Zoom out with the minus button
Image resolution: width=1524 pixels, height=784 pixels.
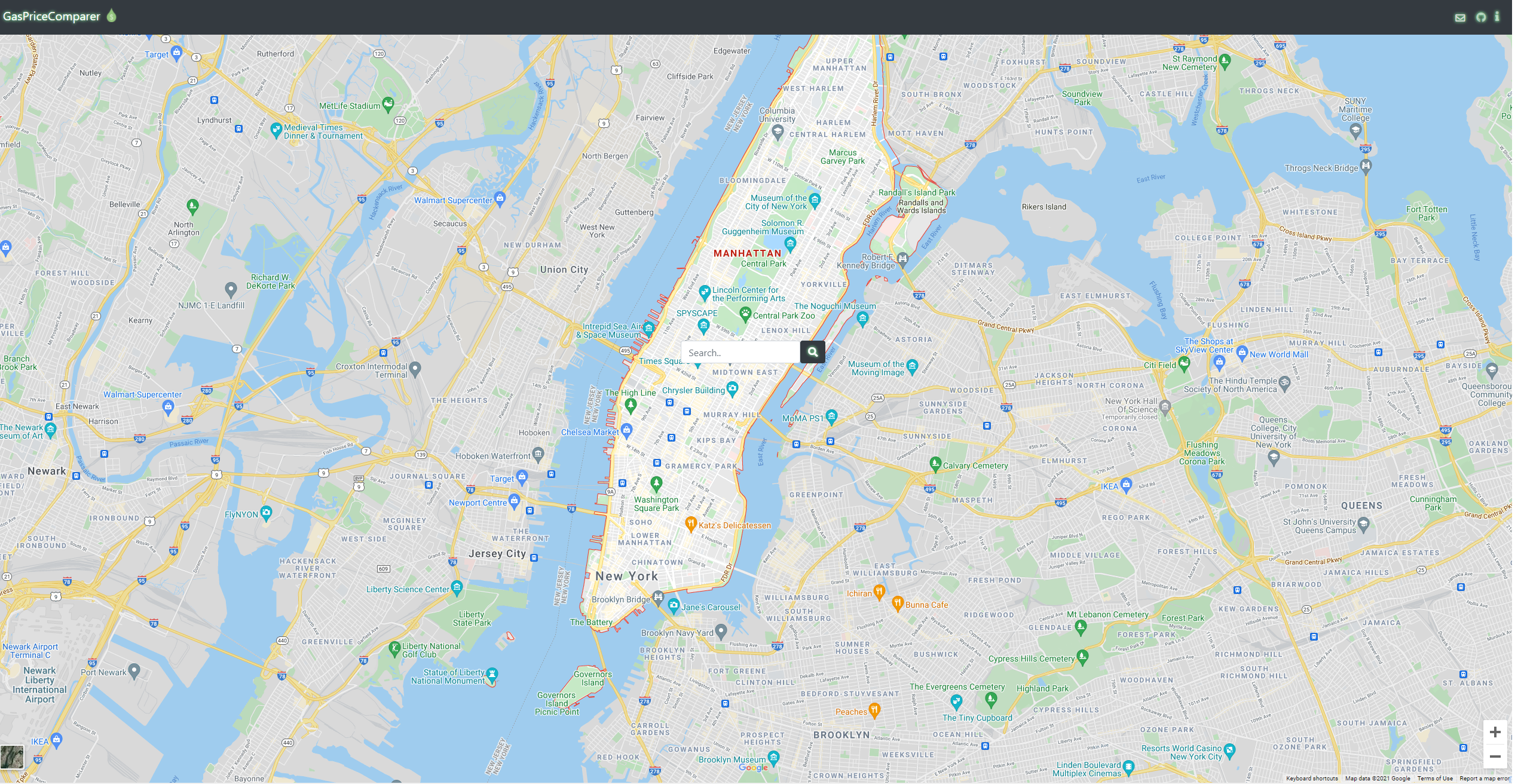(1495, 757)
